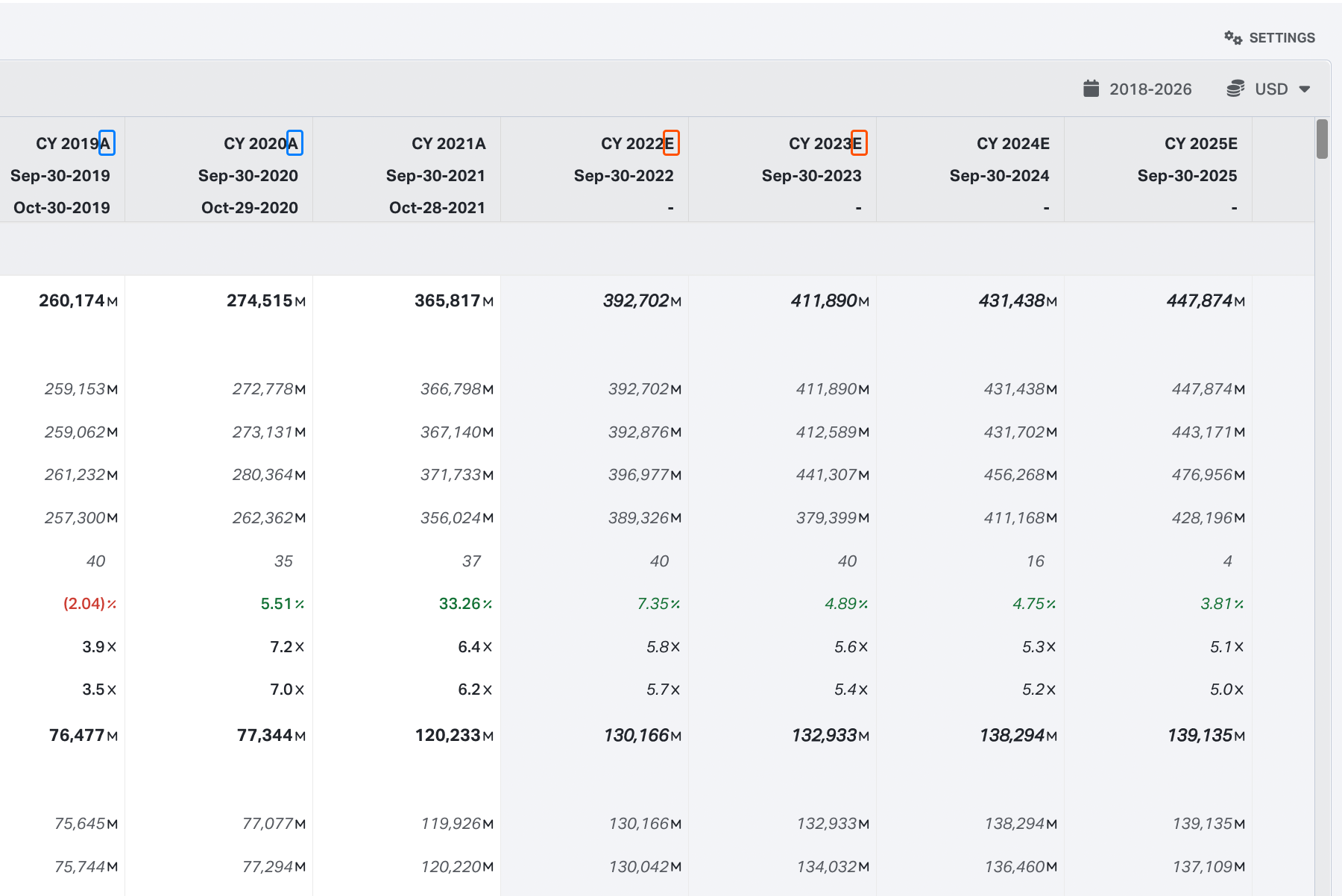Select the CY 2019A column header
1342x896 pixels.
point(74,143)
